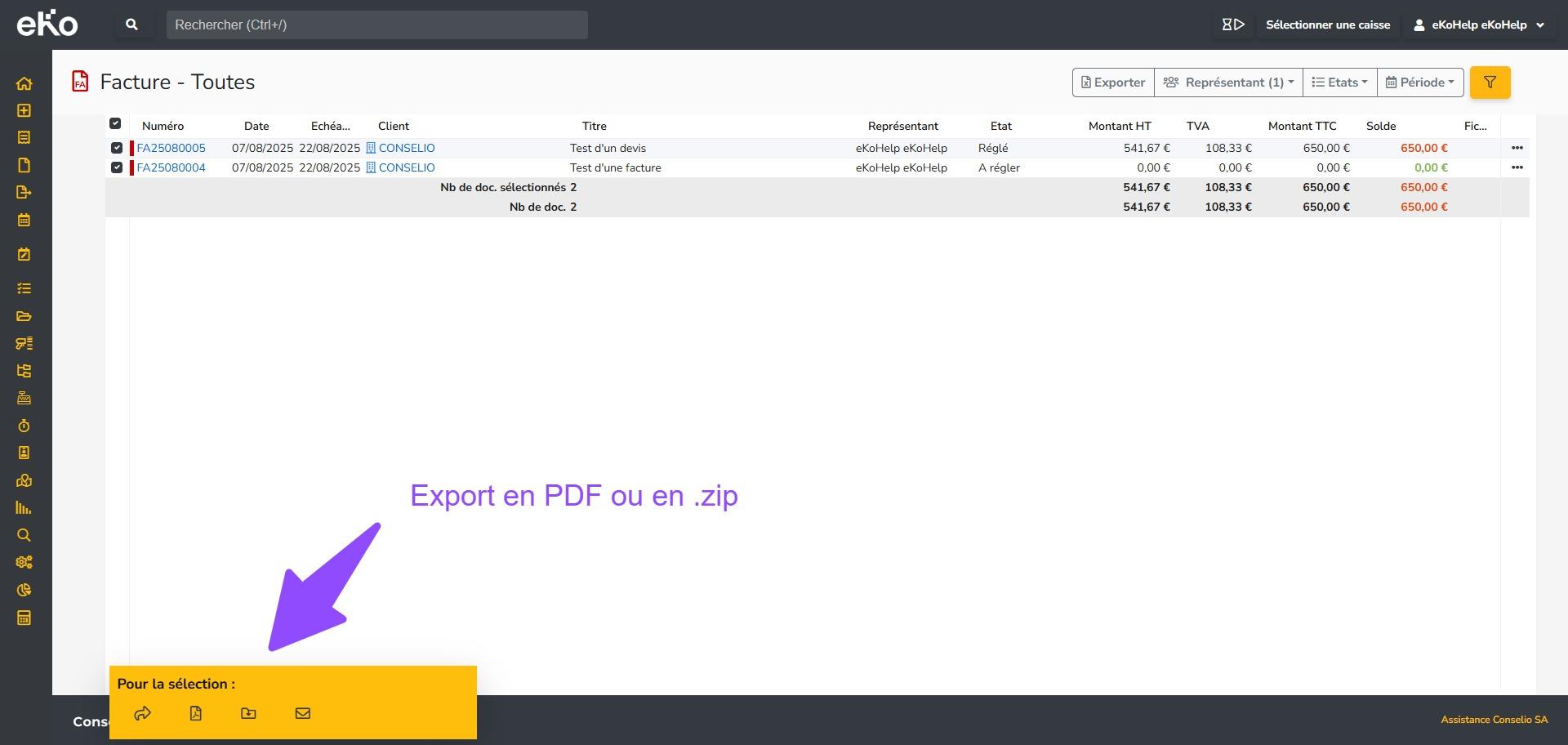Expand the Représentant (1) dropdown
The image size is (1568, 745).
click(x=1228, y=83)
